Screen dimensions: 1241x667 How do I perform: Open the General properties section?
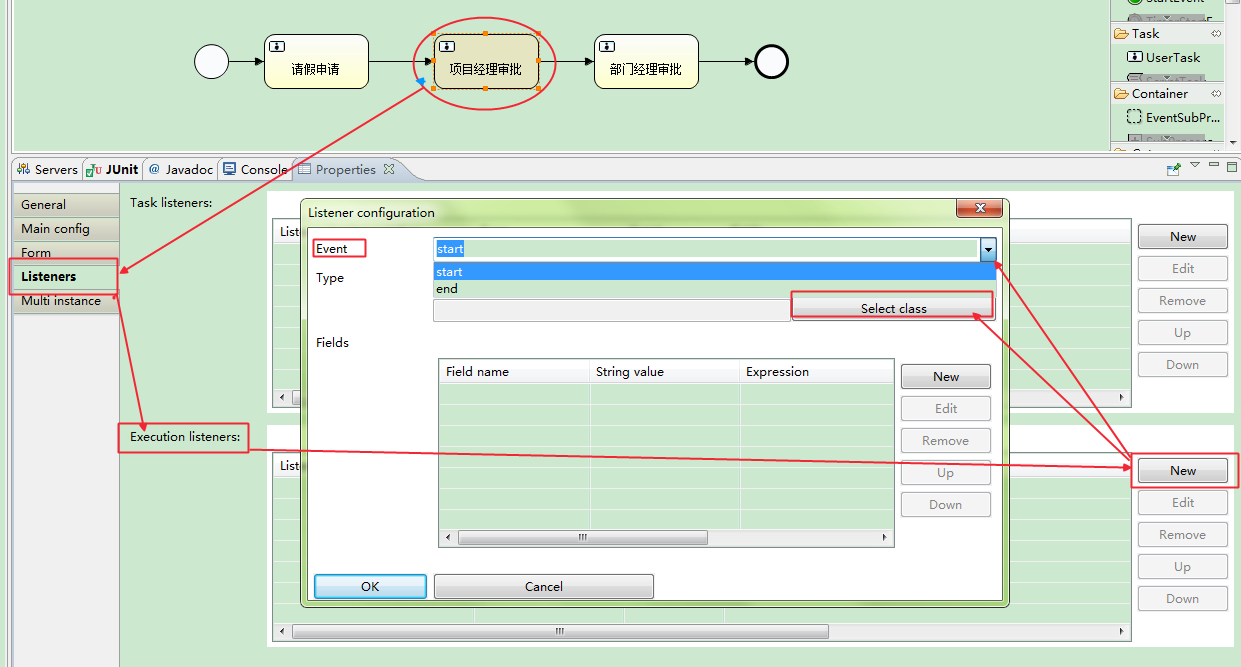pos(64,204)
